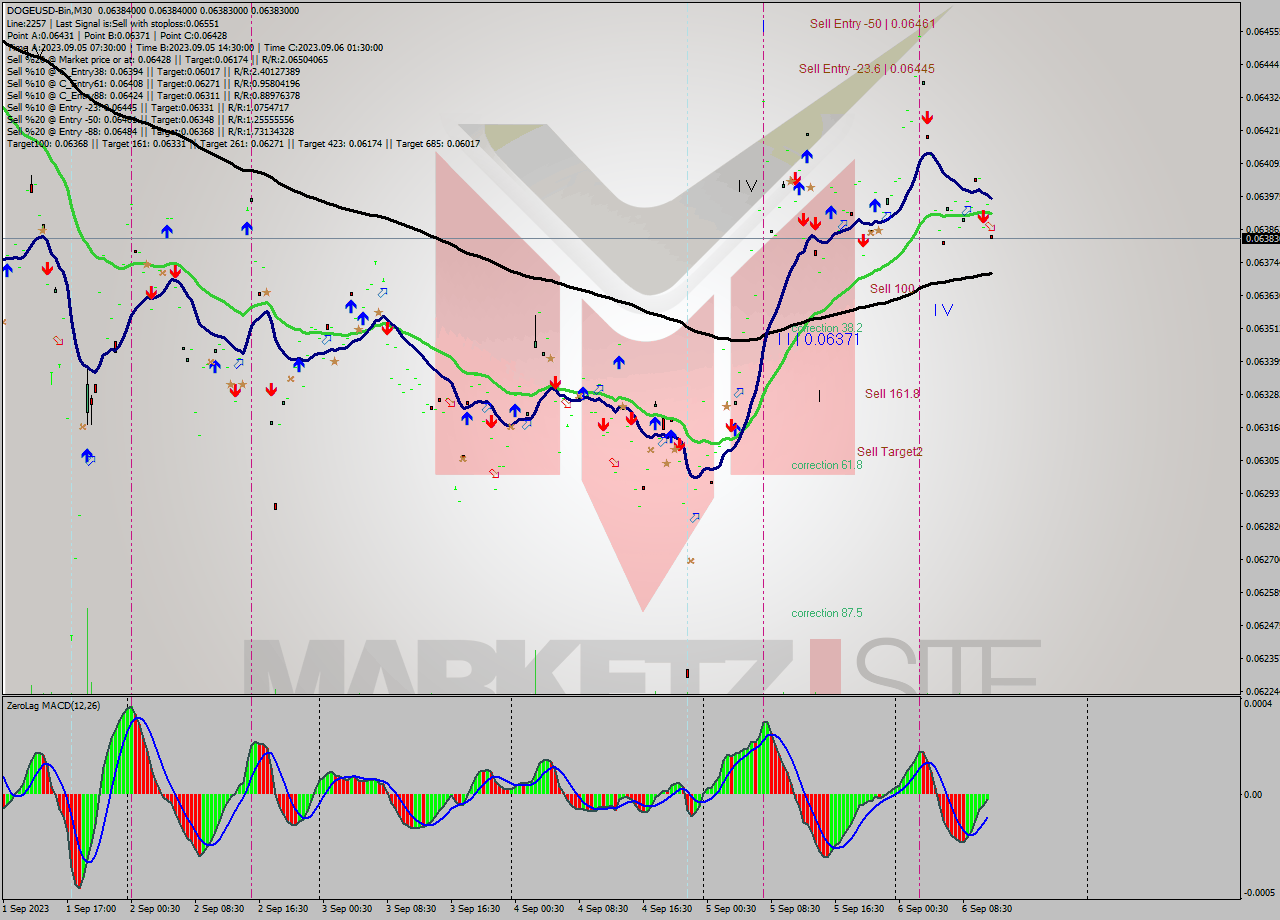
Task: Click the '5 Sep 16:30' time axis label
Action: coord(859,909)
